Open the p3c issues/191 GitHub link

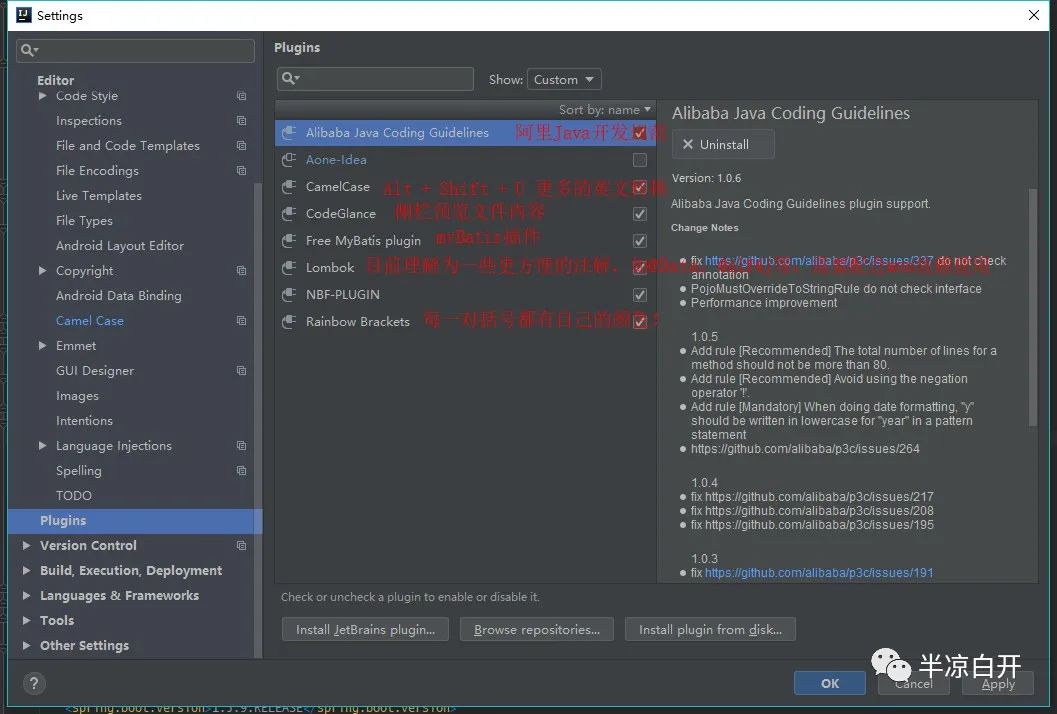tap(819, 572)
